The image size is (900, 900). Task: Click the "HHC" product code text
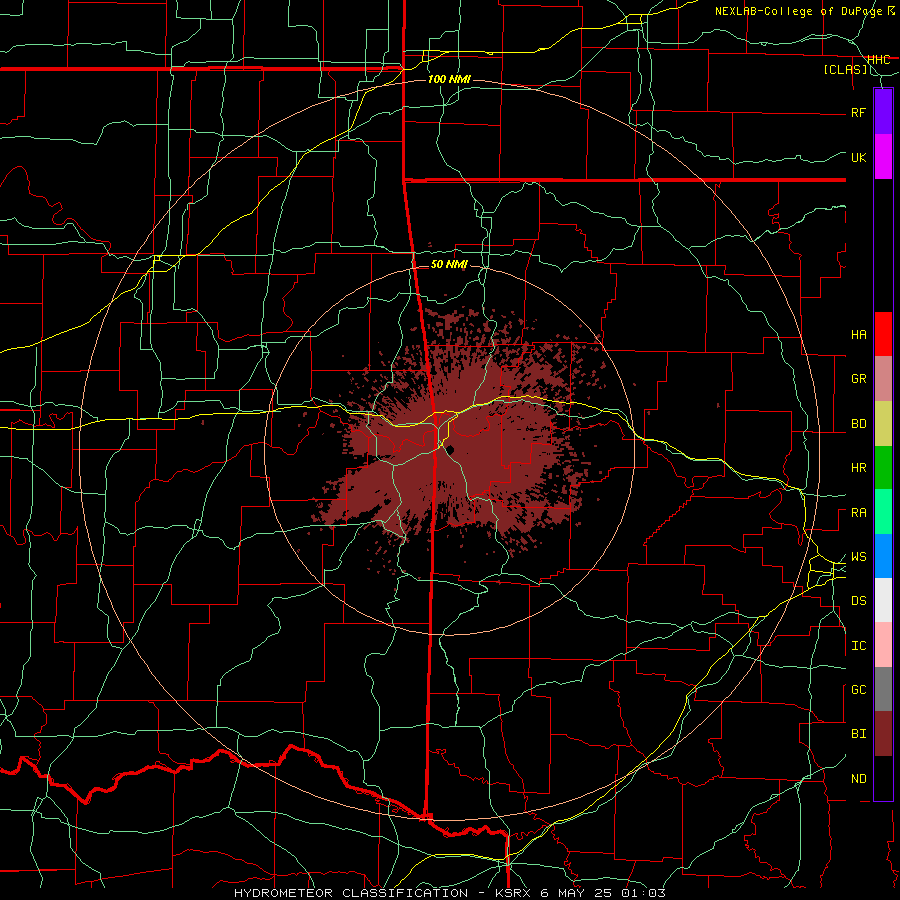tap(879, 59)
